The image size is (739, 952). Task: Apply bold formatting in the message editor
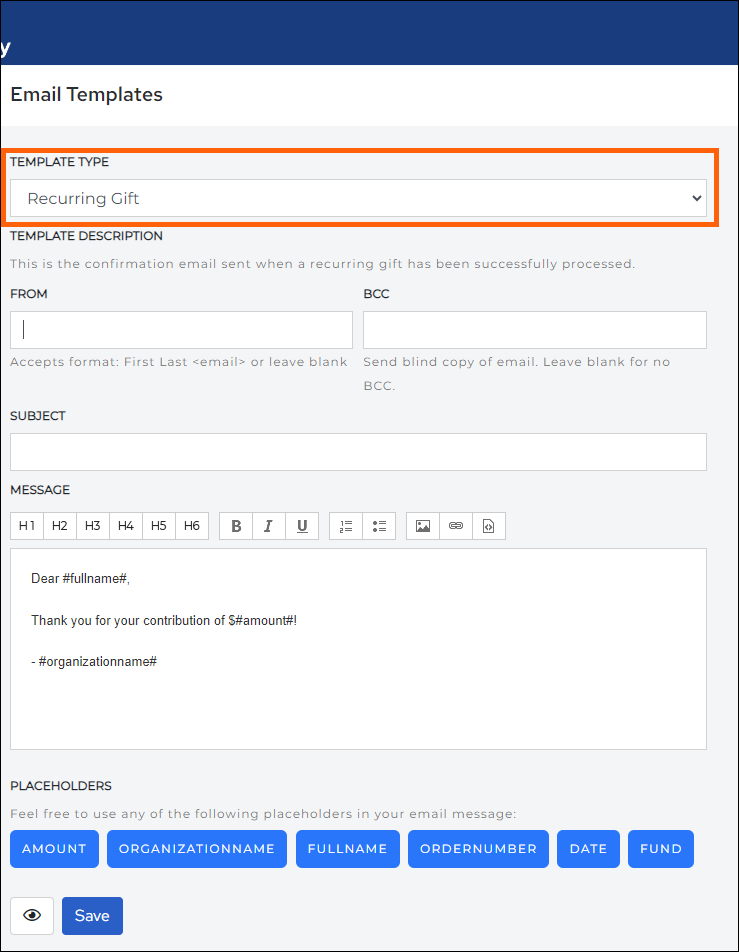(235, 525)
